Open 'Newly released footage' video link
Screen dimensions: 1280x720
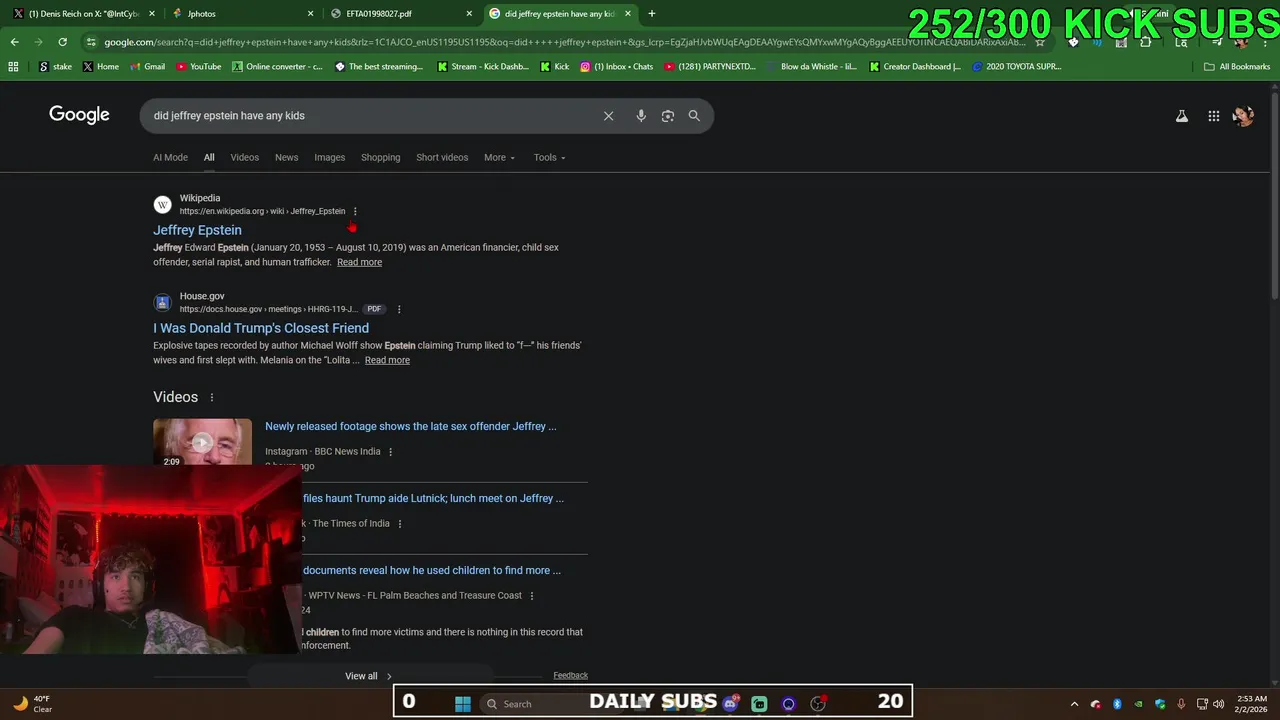click(x=411, y=426)
